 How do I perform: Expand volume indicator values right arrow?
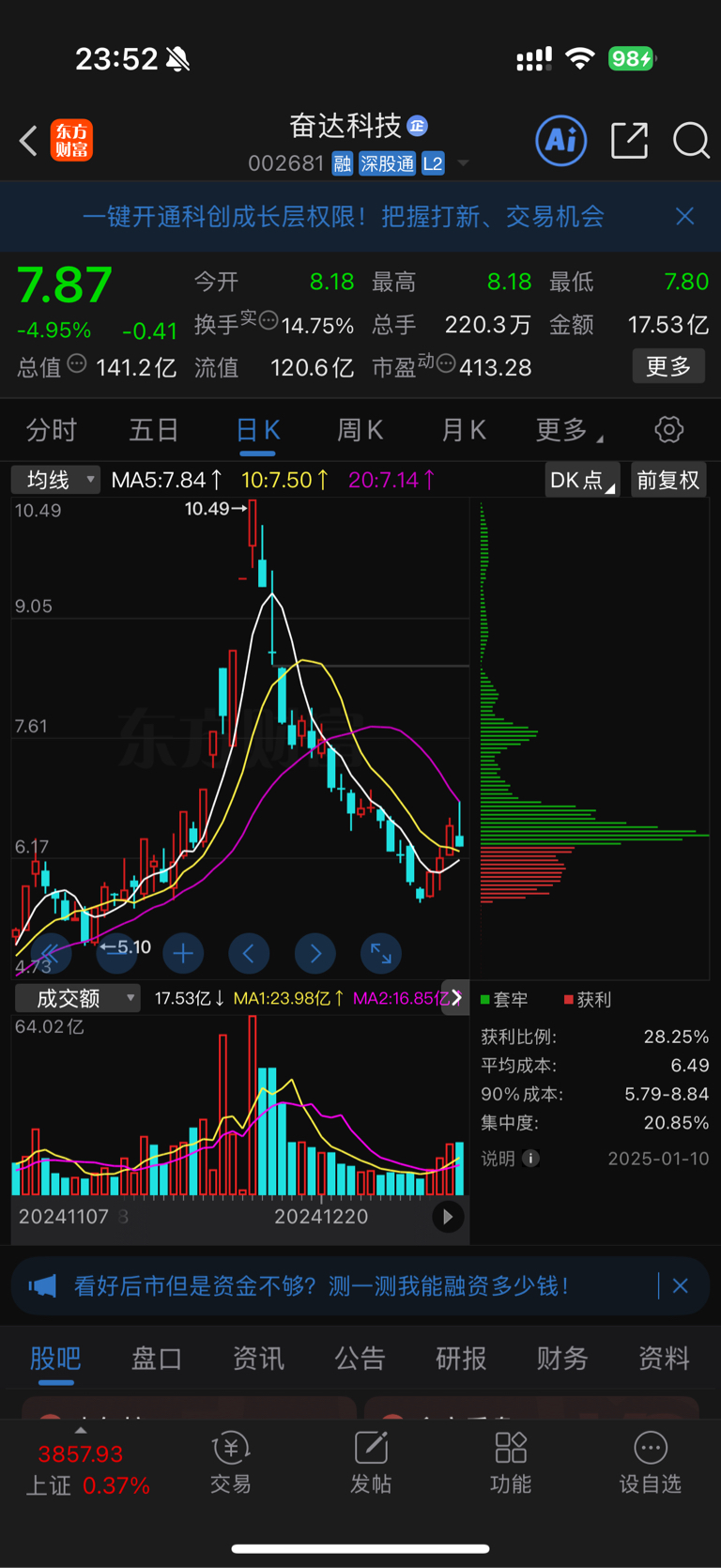click(x=456, y=997)
